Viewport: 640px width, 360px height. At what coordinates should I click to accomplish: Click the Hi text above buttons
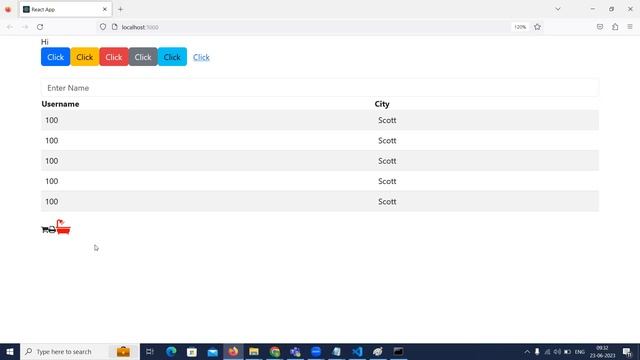[x=44, y=42]
